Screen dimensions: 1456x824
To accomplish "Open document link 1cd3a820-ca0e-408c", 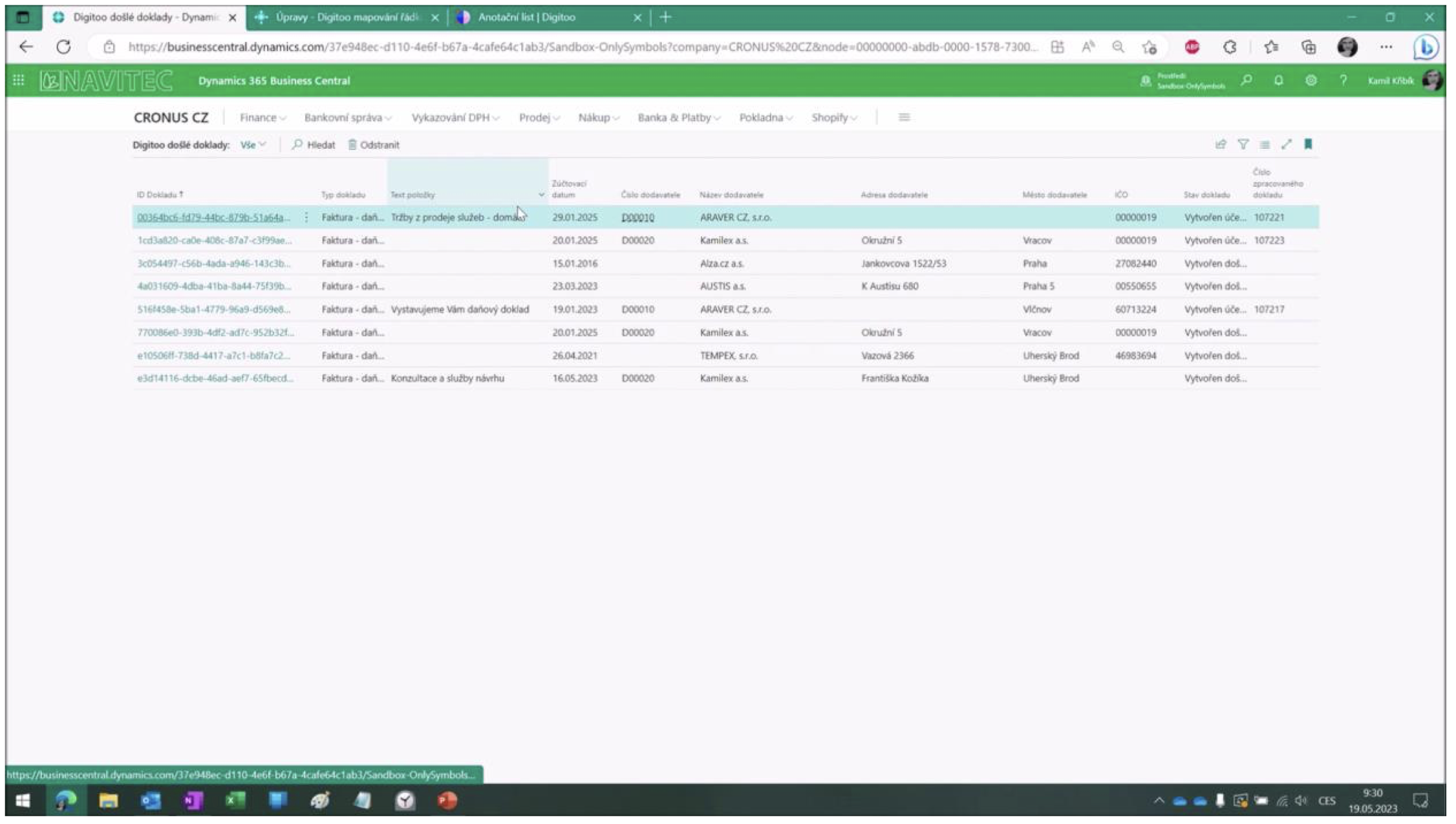I will (214, 240).
